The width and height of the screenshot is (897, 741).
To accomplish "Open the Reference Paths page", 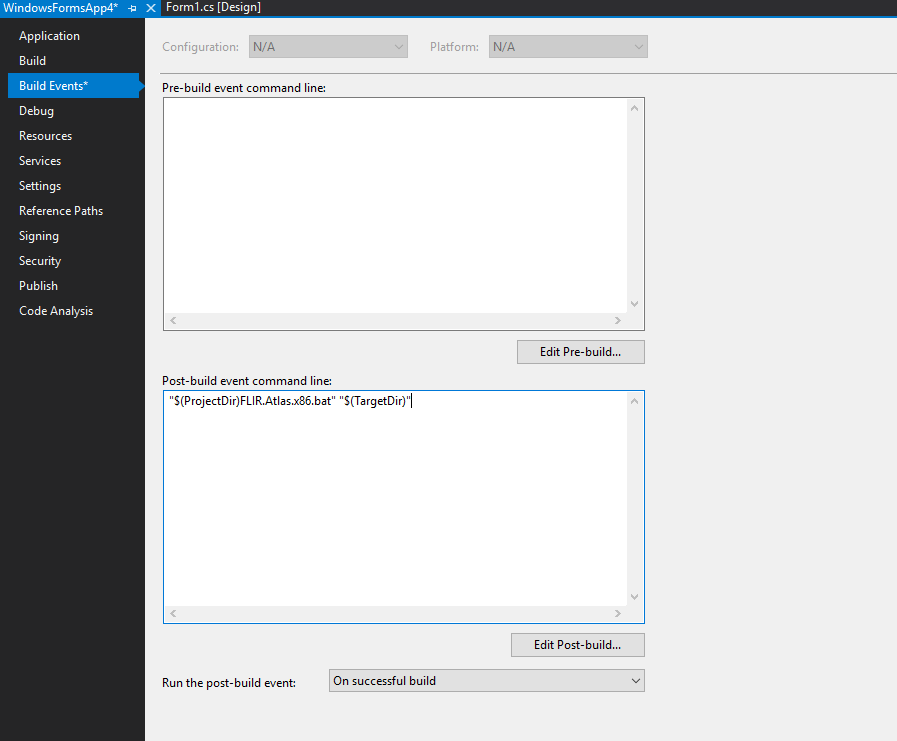I will (61, 211).
